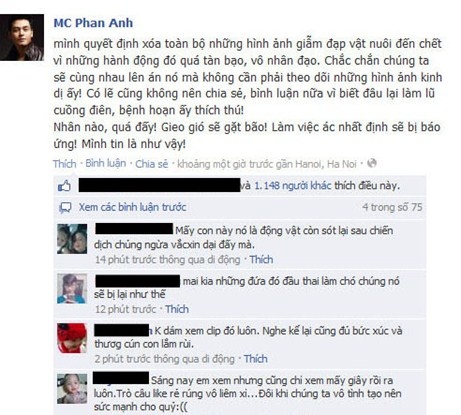Viewport: 461px width, 415px height.
Task: Open the MC Phan Anh profile name link
Action: (x=93, y=23)
